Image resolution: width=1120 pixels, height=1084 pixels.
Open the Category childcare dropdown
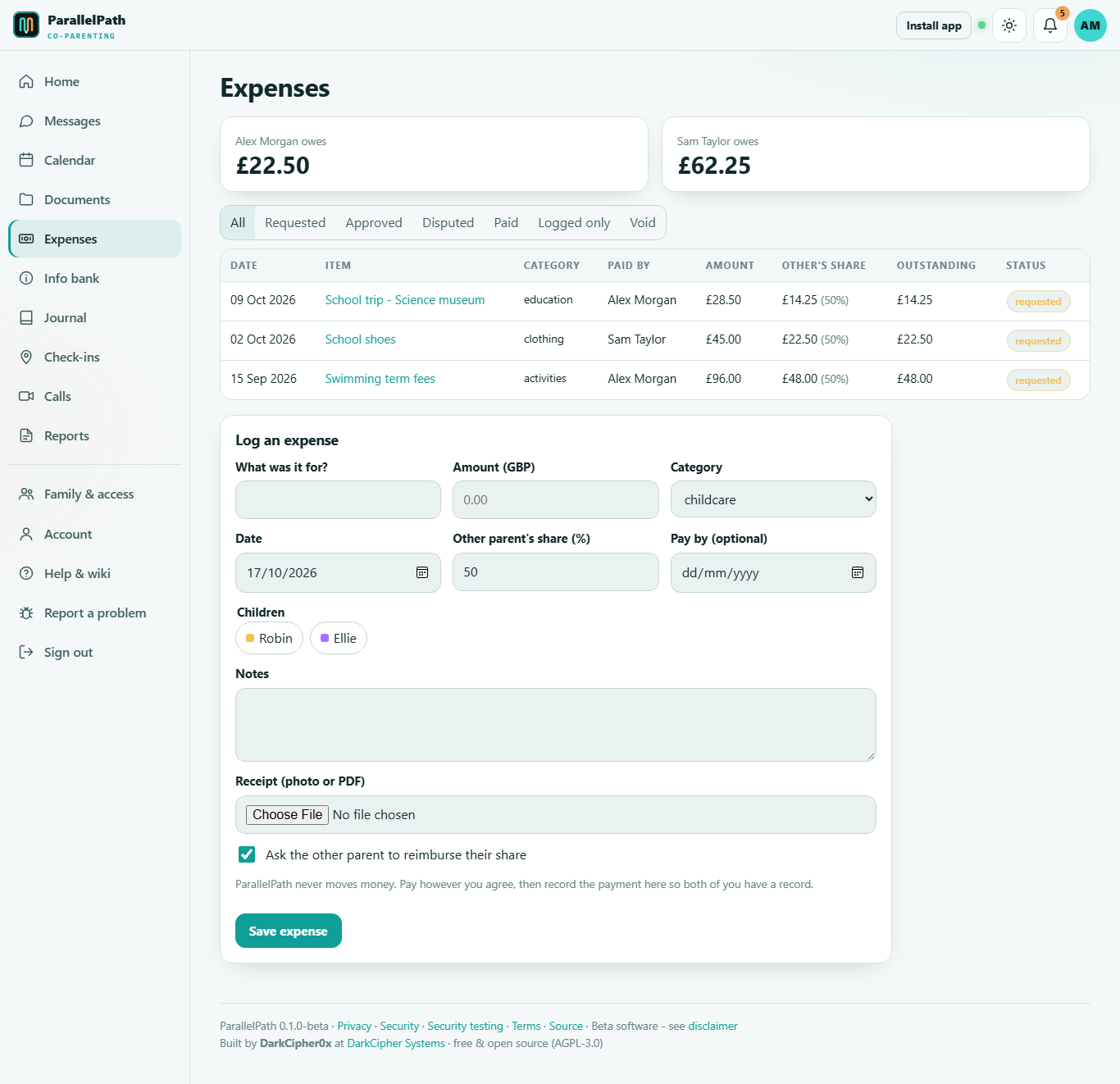tap(773, 499)
